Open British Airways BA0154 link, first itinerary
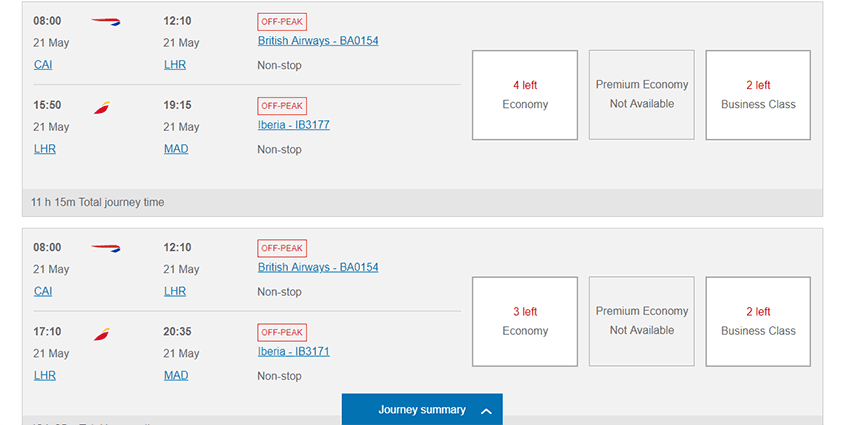This screenshot has width=850, height=425. [x=318, y=41]
